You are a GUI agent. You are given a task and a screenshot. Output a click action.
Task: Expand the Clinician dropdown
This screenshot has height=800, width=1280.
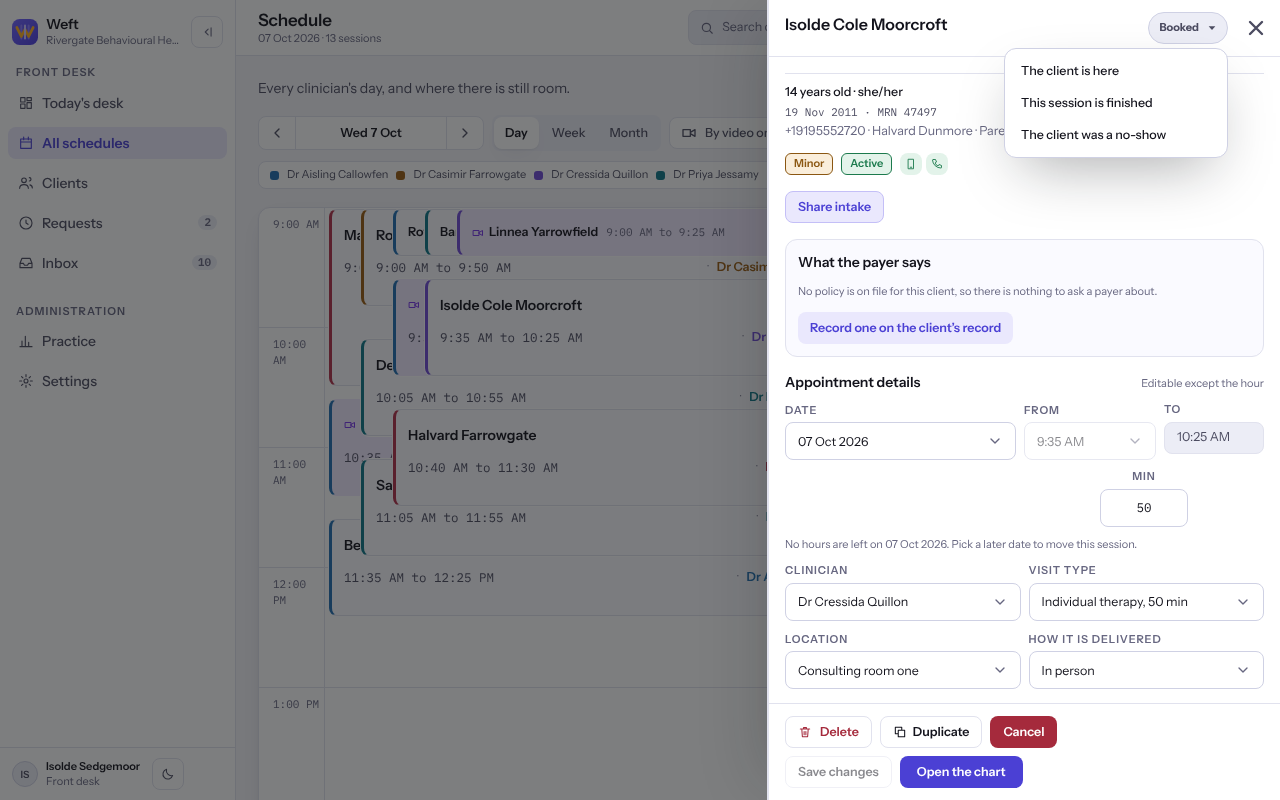coord(902,602)
